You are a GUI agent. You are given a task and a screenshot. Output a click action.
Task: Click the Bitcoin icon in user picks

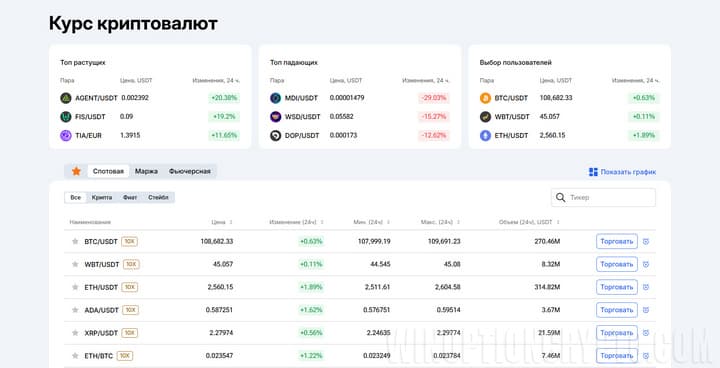click(x=485, y=98)
